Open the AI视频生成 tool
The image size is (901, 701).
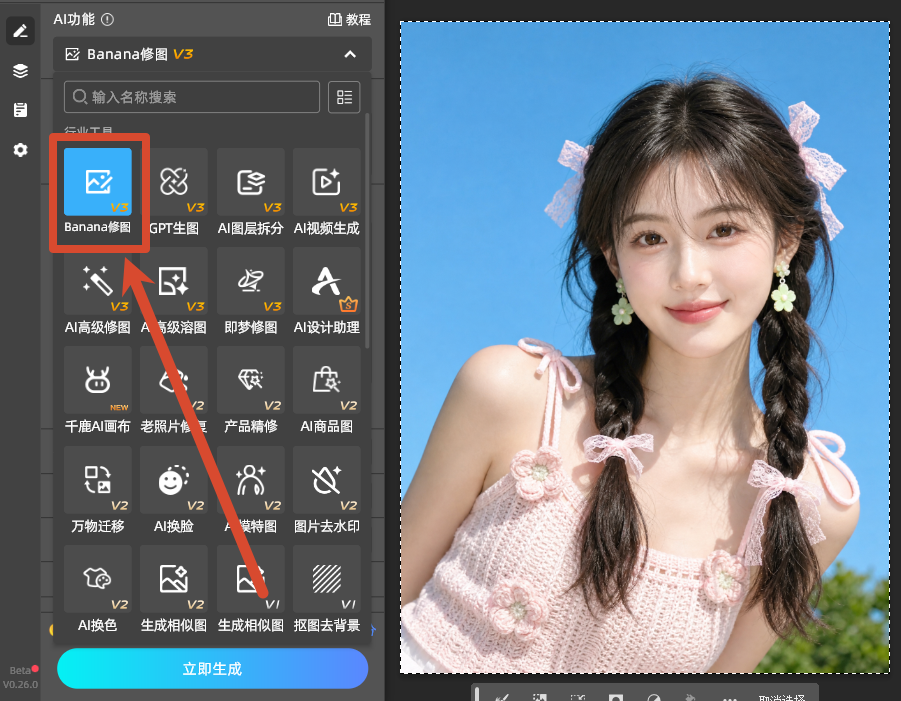click(326, 182)
